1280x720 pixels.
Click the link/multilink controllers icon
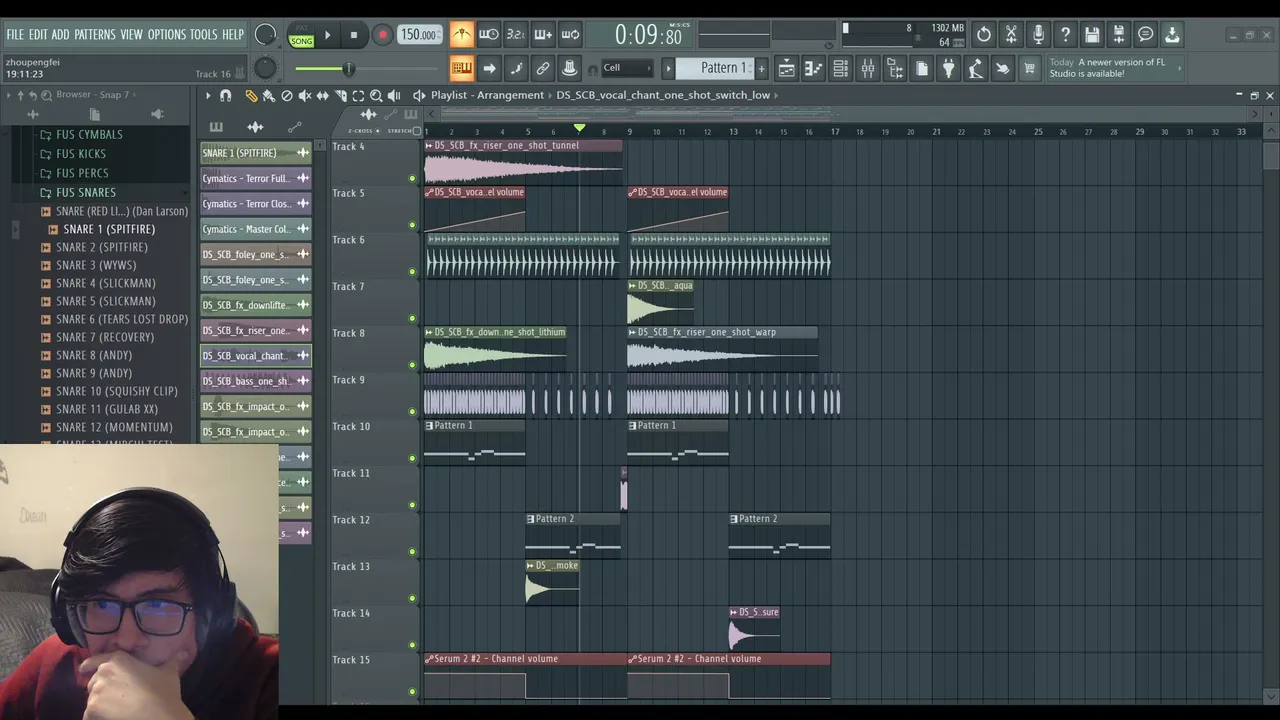pyautogui.click(x=543, y=68)
